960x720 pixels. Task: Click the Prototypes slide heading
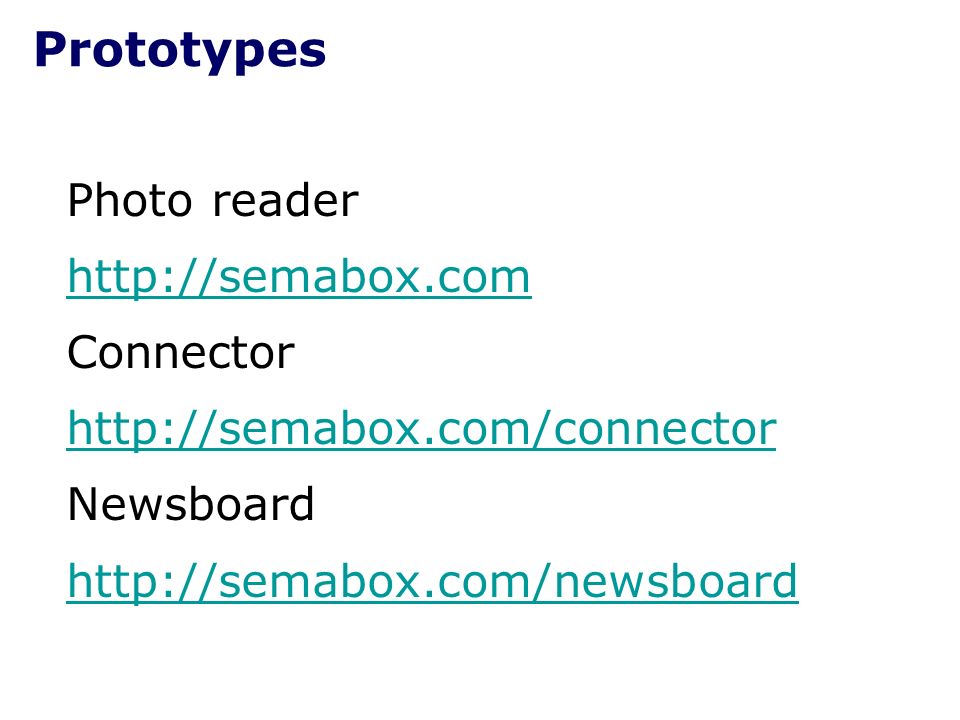pyautogui.click(x=180, y=51)
